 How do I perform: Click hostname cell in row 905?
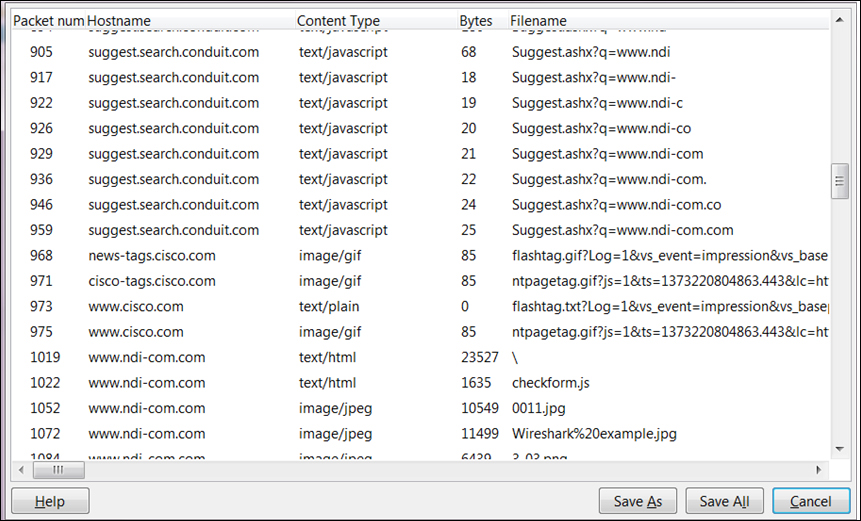pos(174,52)
